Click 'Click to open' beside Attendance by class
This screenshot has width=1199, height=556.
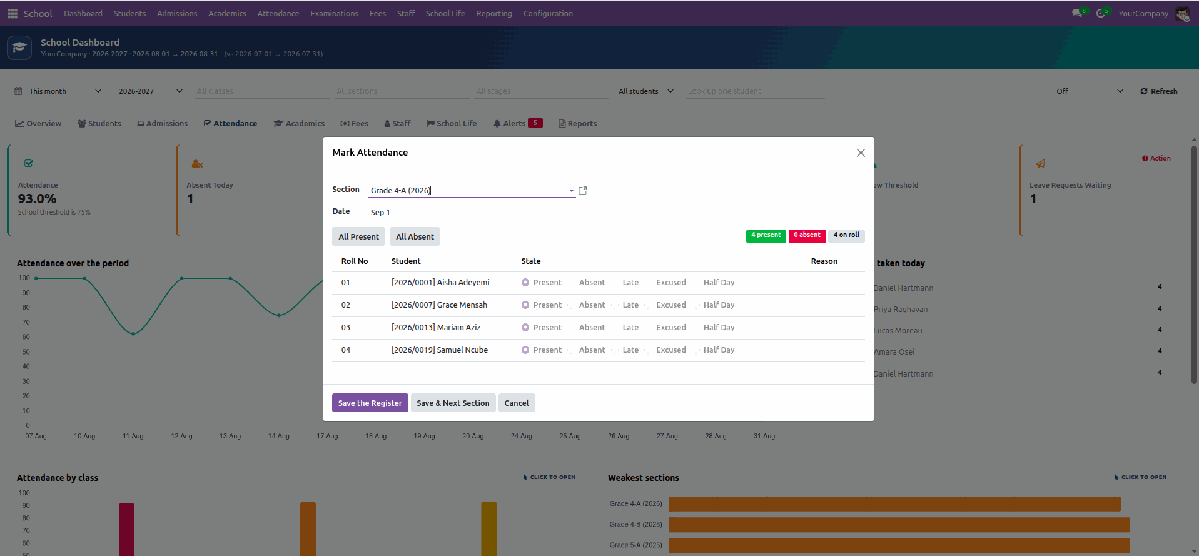[551, 477]
